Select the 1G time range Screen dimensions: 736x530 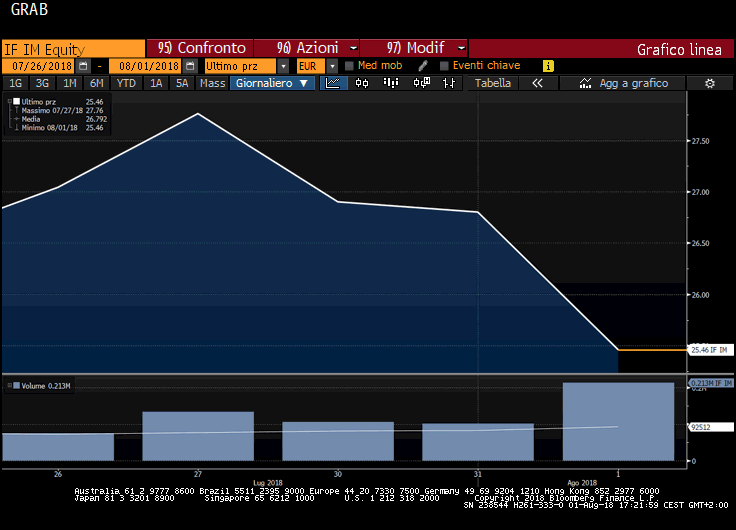[x=15, y=83]
